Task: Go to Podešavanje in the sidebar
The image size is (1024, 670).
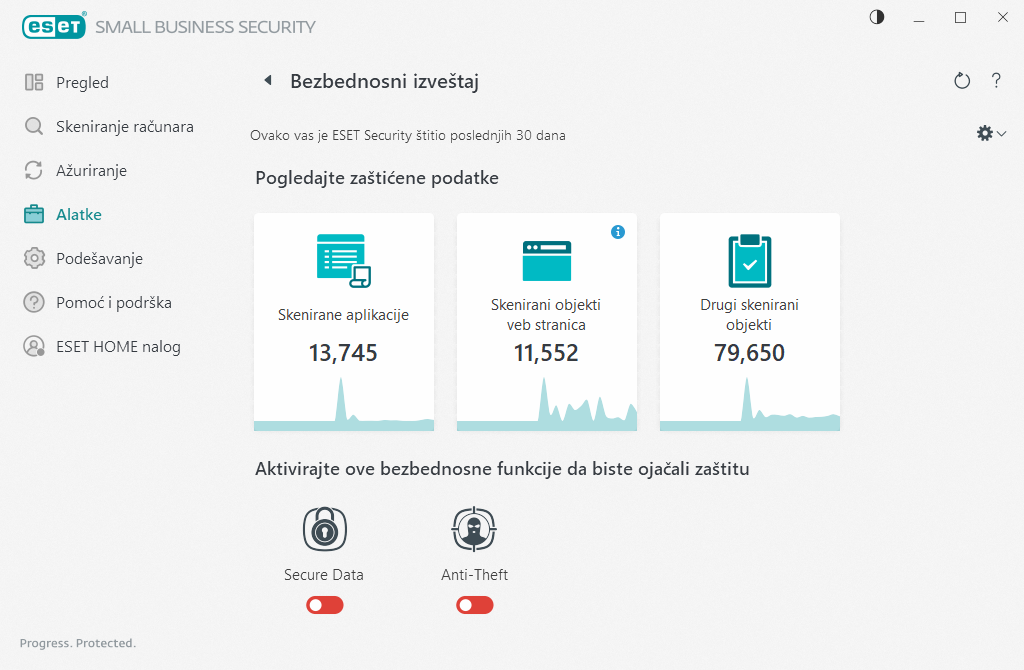Action: [99, 259]
